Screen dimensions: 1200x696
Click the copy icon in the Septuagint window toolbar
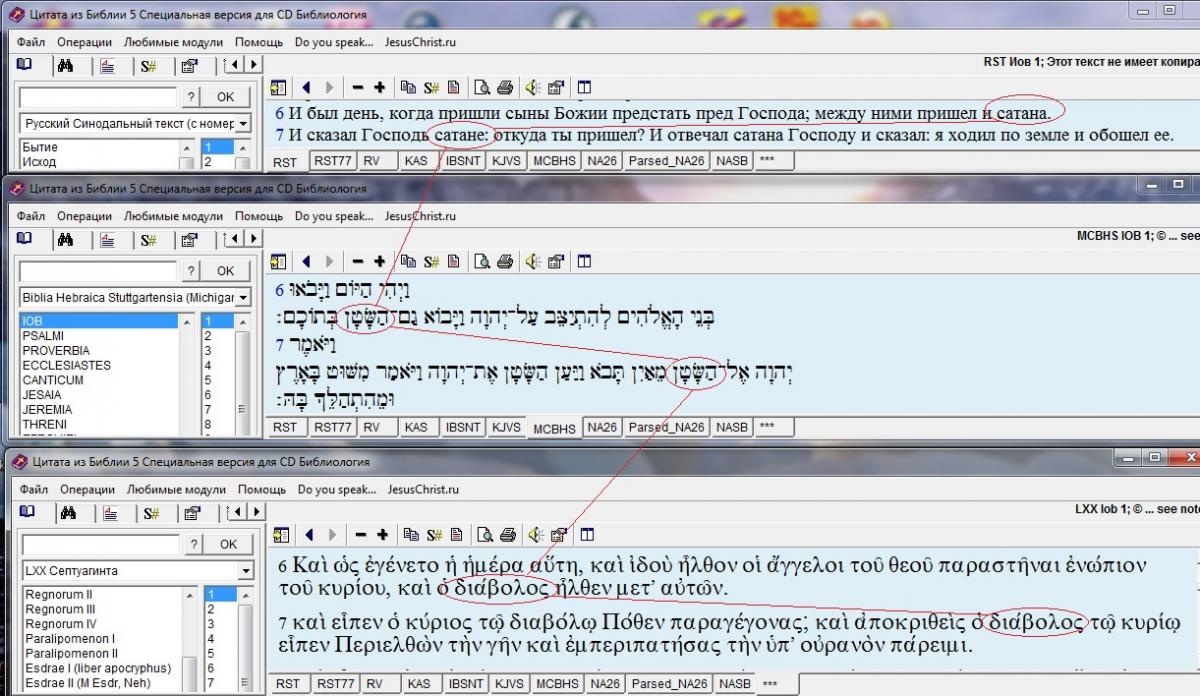408,534
